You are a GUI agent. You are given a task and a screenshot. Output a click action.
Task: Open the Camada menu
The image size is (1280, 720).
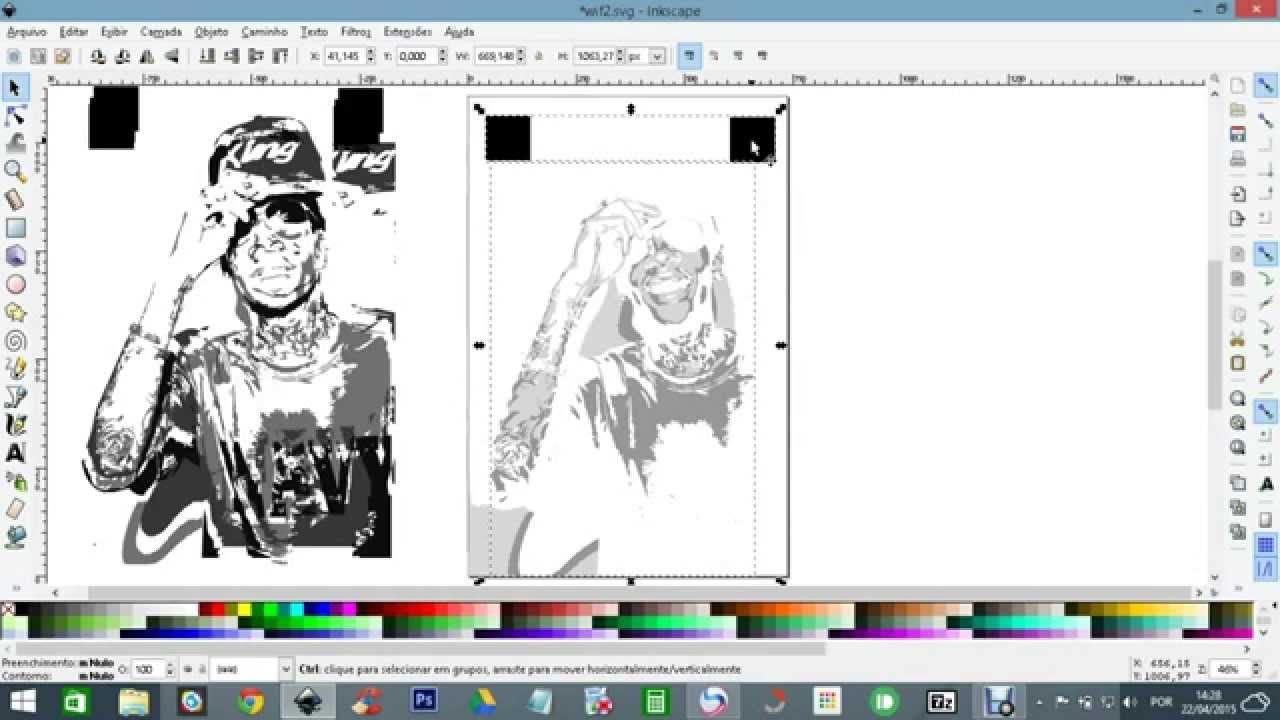(160, 32)
